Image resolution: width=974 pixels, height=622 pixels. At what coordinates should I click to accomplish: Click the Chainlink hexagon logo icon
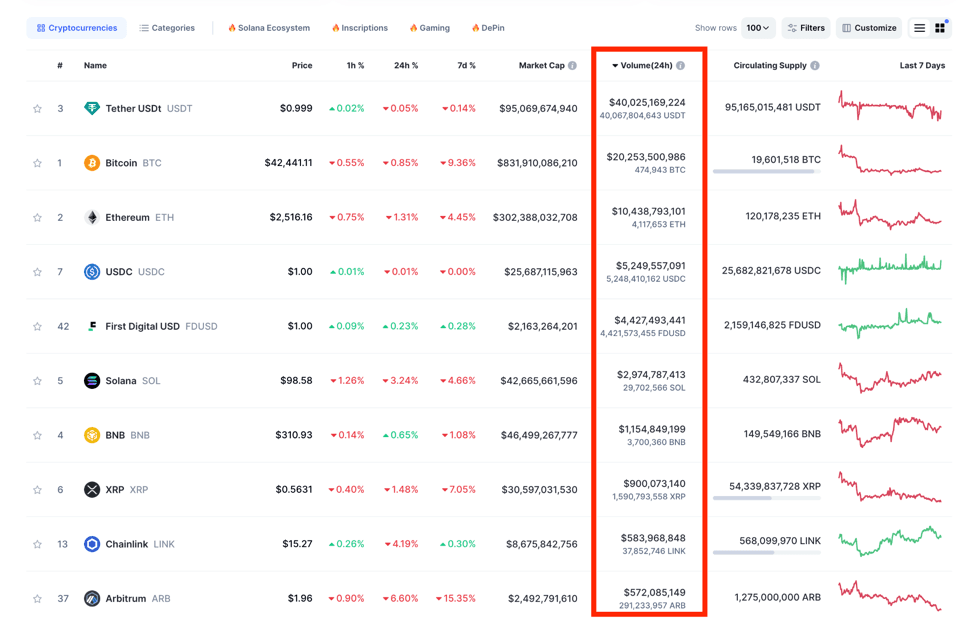pyautogui.click(x=92, y=544)
